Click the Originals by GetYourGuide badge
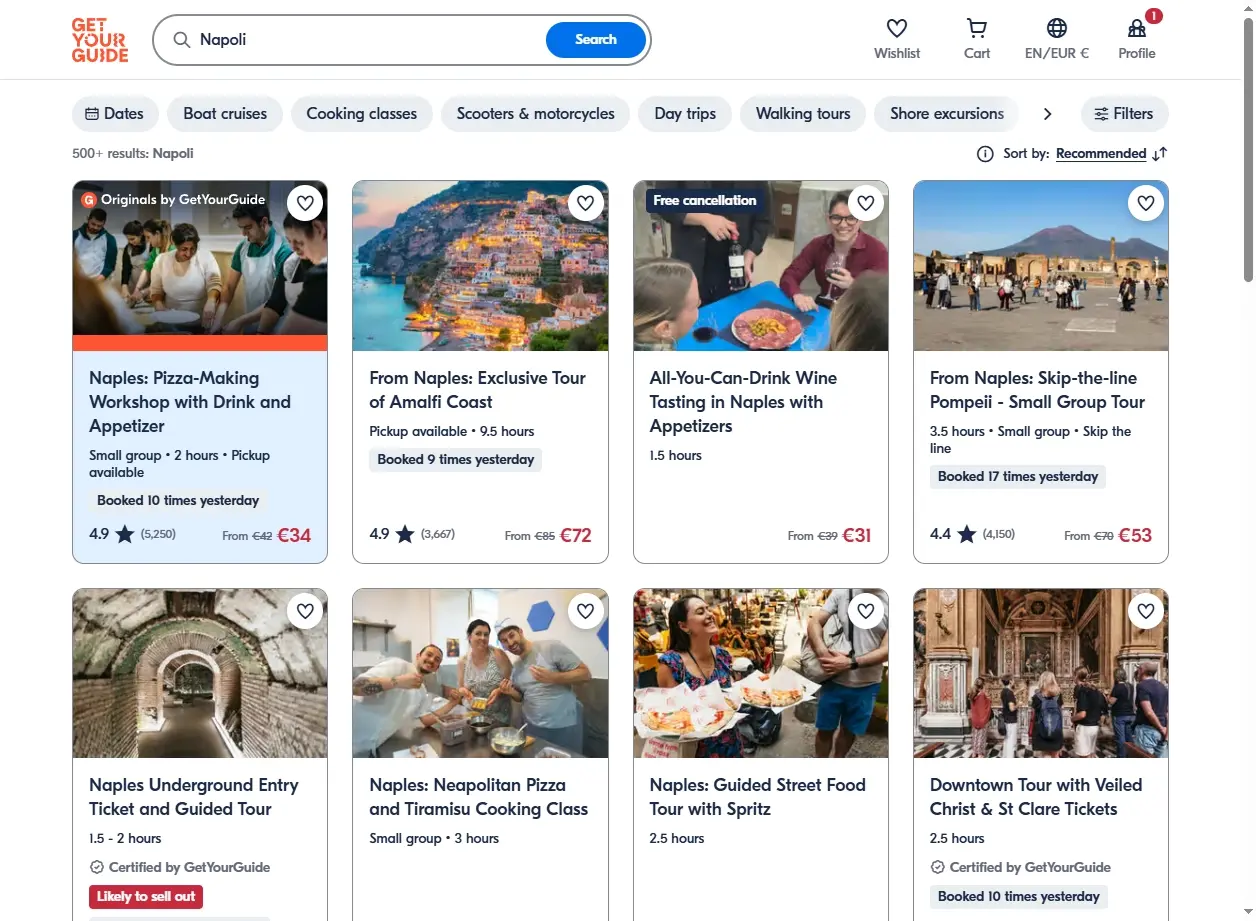Viewport: 1256px width, 921px height. point(173,199)
